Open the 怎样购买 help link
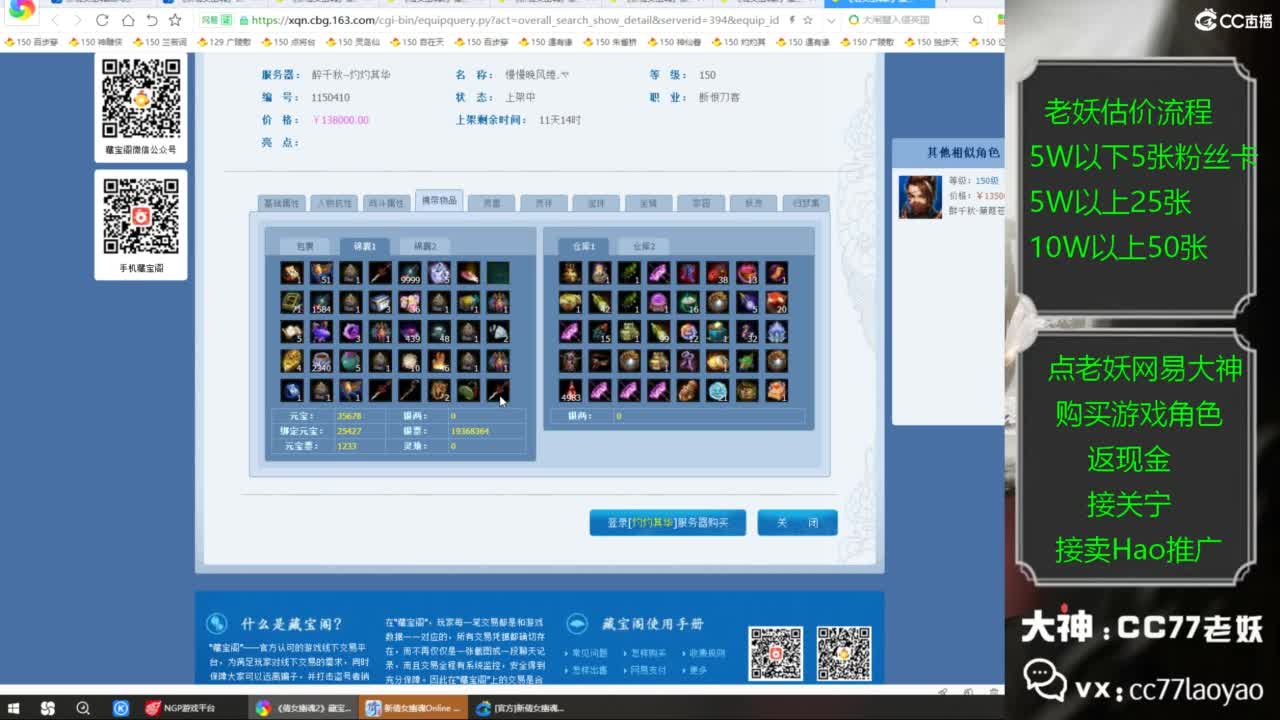This screenshot has width=1280, height=720. click(648, 653)
